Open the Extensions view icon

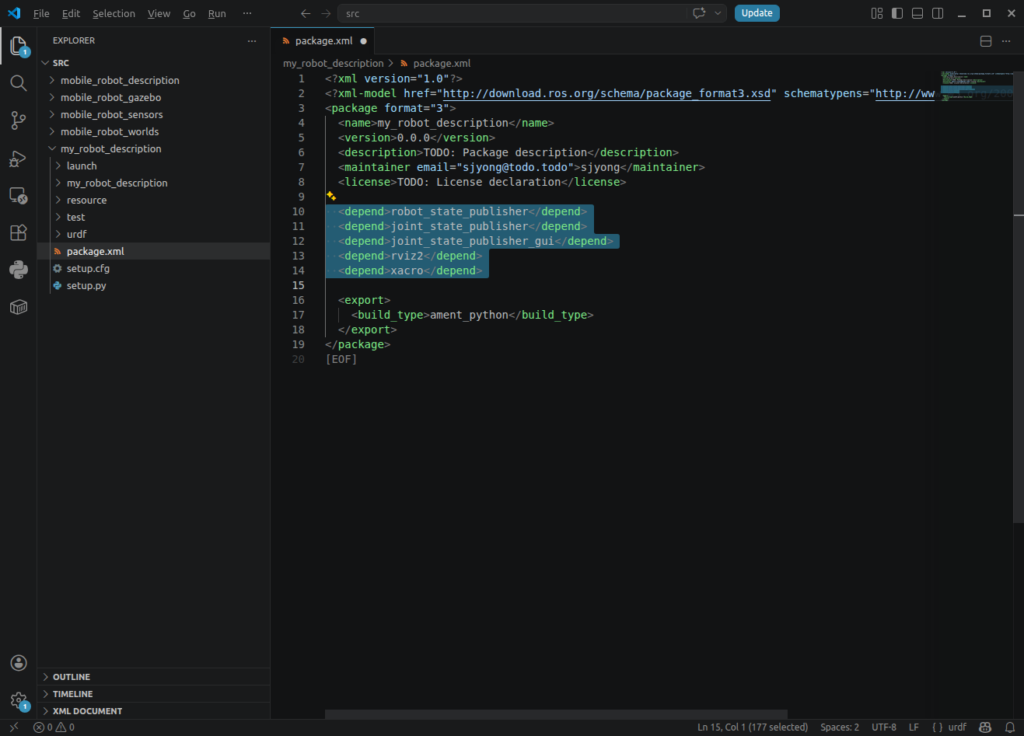[x=18, y=232]
